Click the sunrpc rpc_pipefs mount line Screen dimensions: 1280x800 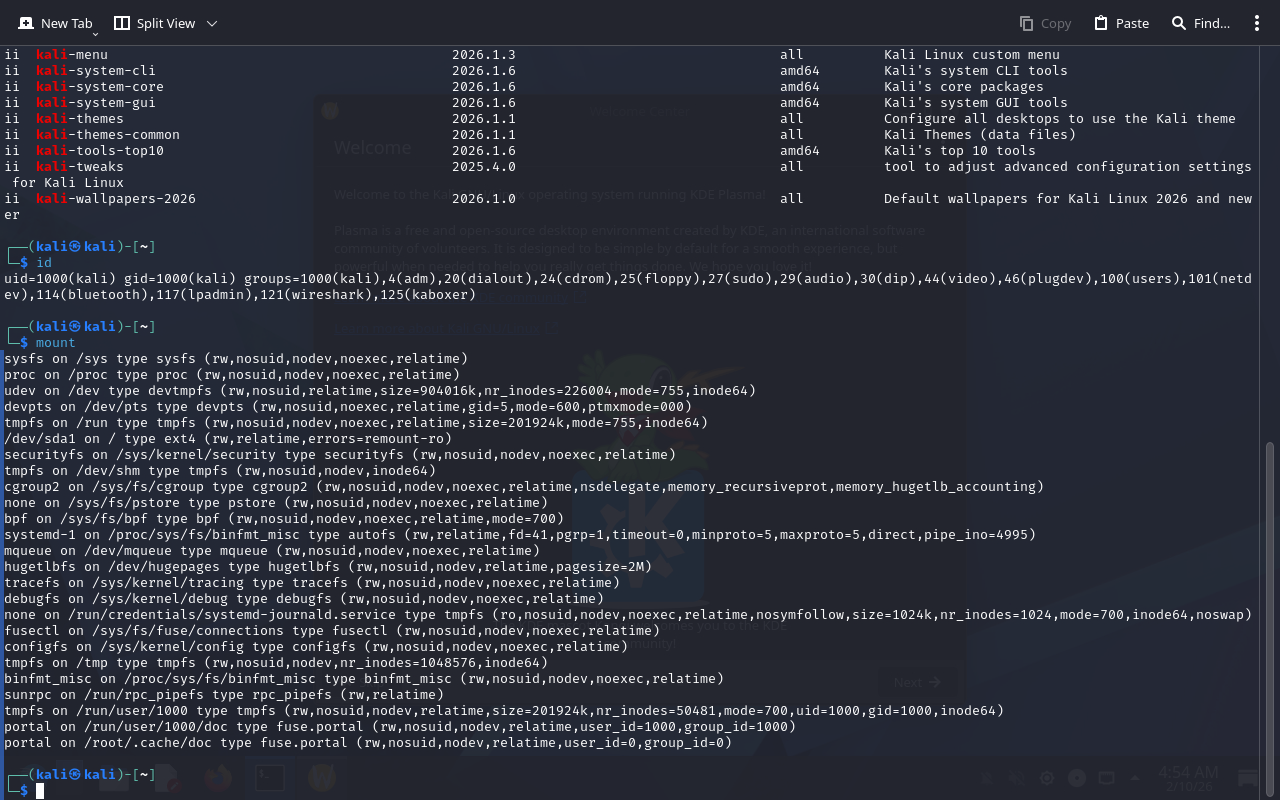224,695
